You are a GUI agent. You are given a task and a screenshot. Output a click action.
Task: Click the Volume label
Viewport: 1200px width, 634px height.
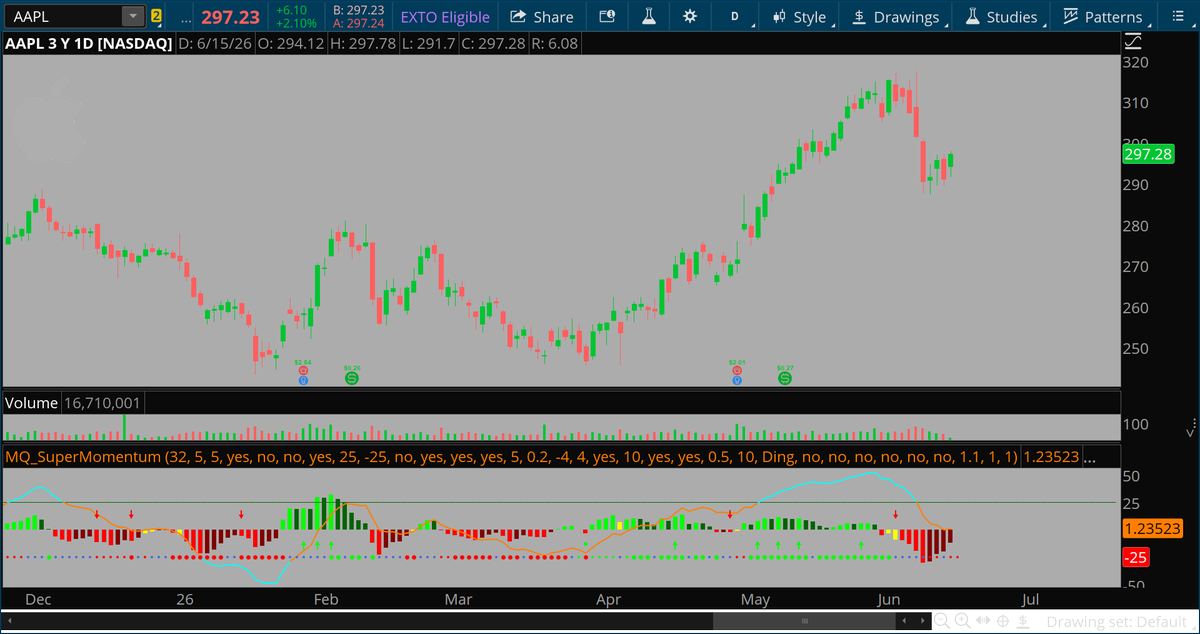point(32,403)
